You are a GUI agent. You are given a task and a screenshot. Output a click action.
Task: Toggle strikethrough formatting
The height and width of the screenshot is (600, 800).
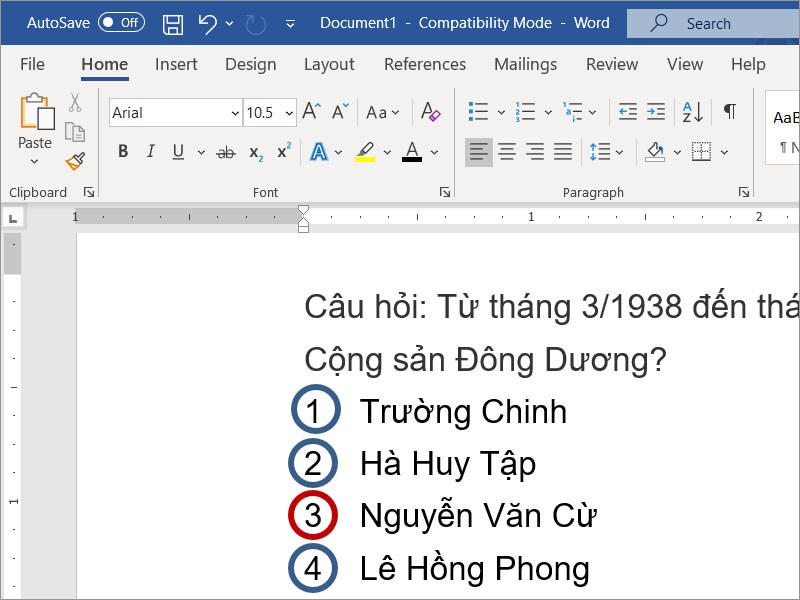(x=226, y=152)
